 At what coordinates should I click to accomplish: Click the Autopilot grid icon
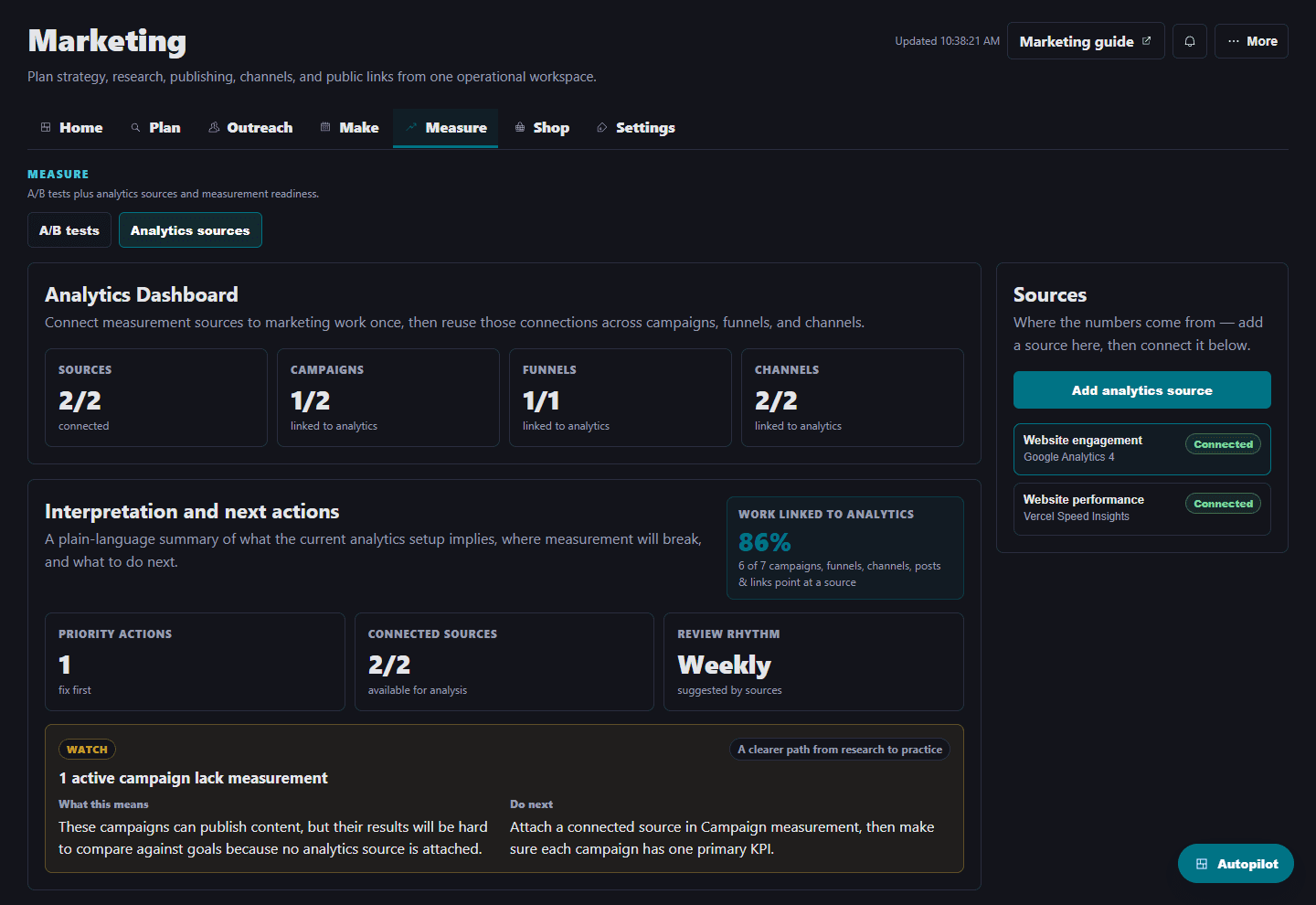click(1202, 864)
